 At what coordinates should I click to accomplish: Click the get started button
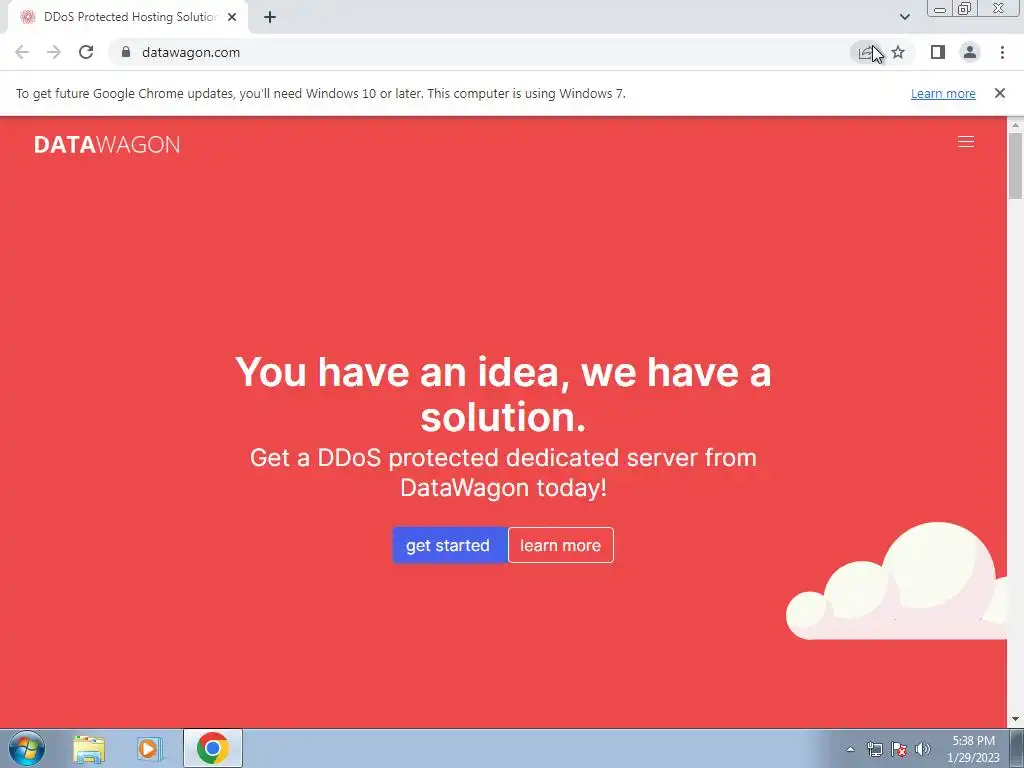point(449,545)
